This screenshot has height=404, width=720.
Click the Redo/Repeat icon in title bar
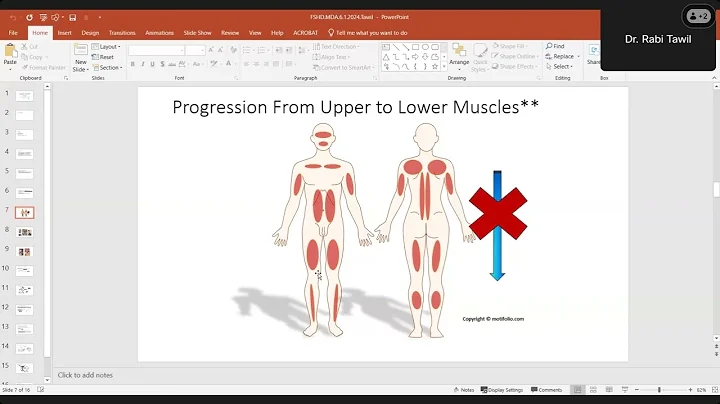[x=29, y=17]
